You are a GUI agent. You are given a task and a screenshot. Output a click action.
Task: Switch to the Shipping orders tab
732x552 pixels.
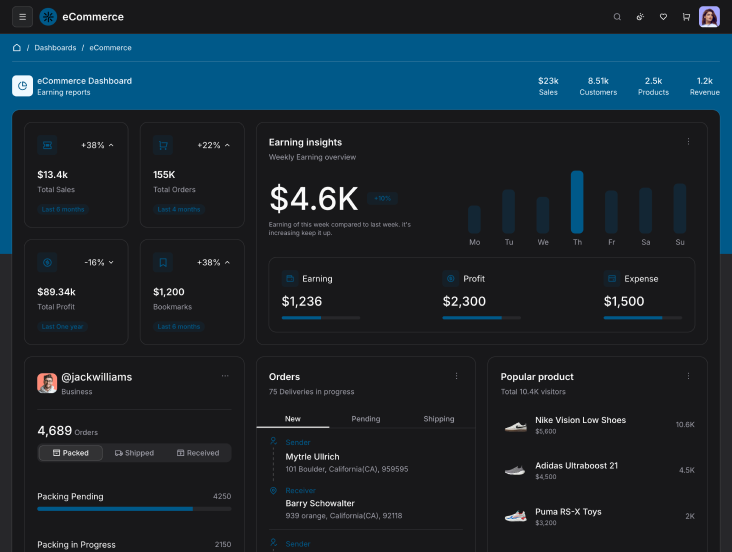pos(438,419)
